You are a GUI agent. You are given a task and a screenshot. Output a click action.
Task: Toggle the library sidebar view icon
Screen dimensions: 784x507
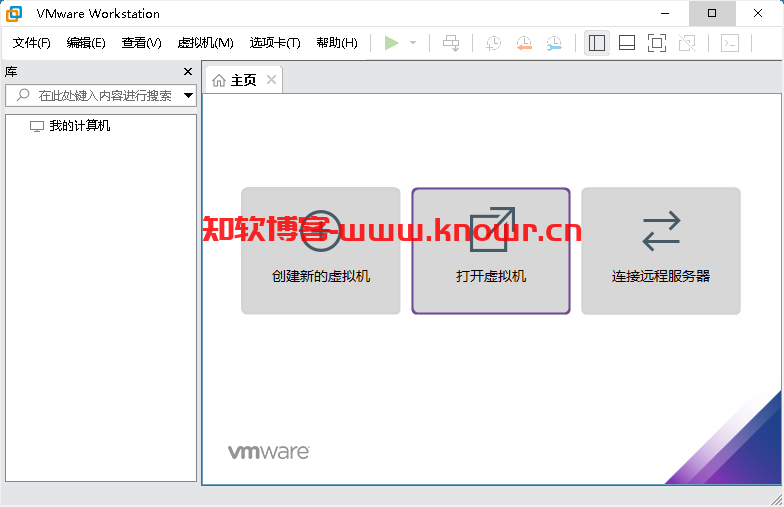[x=596, y=43]
